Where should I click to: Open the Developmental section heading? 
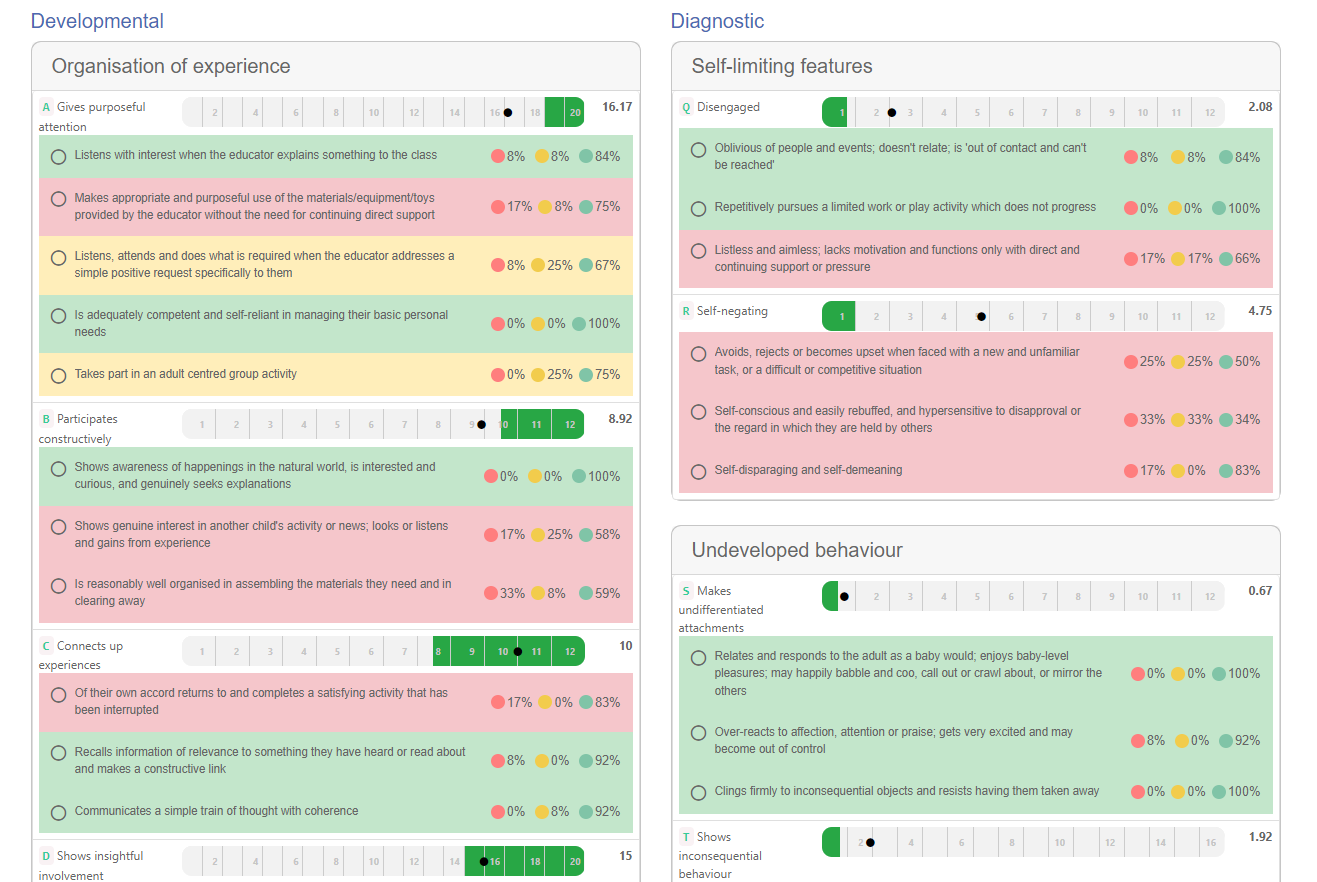97,21
